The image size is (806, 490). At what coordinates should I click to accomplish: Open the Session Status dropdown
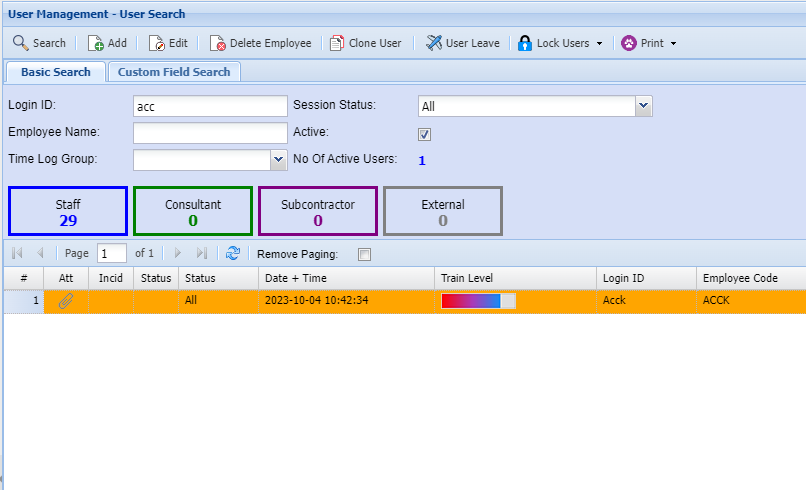[x=644, y=106]
